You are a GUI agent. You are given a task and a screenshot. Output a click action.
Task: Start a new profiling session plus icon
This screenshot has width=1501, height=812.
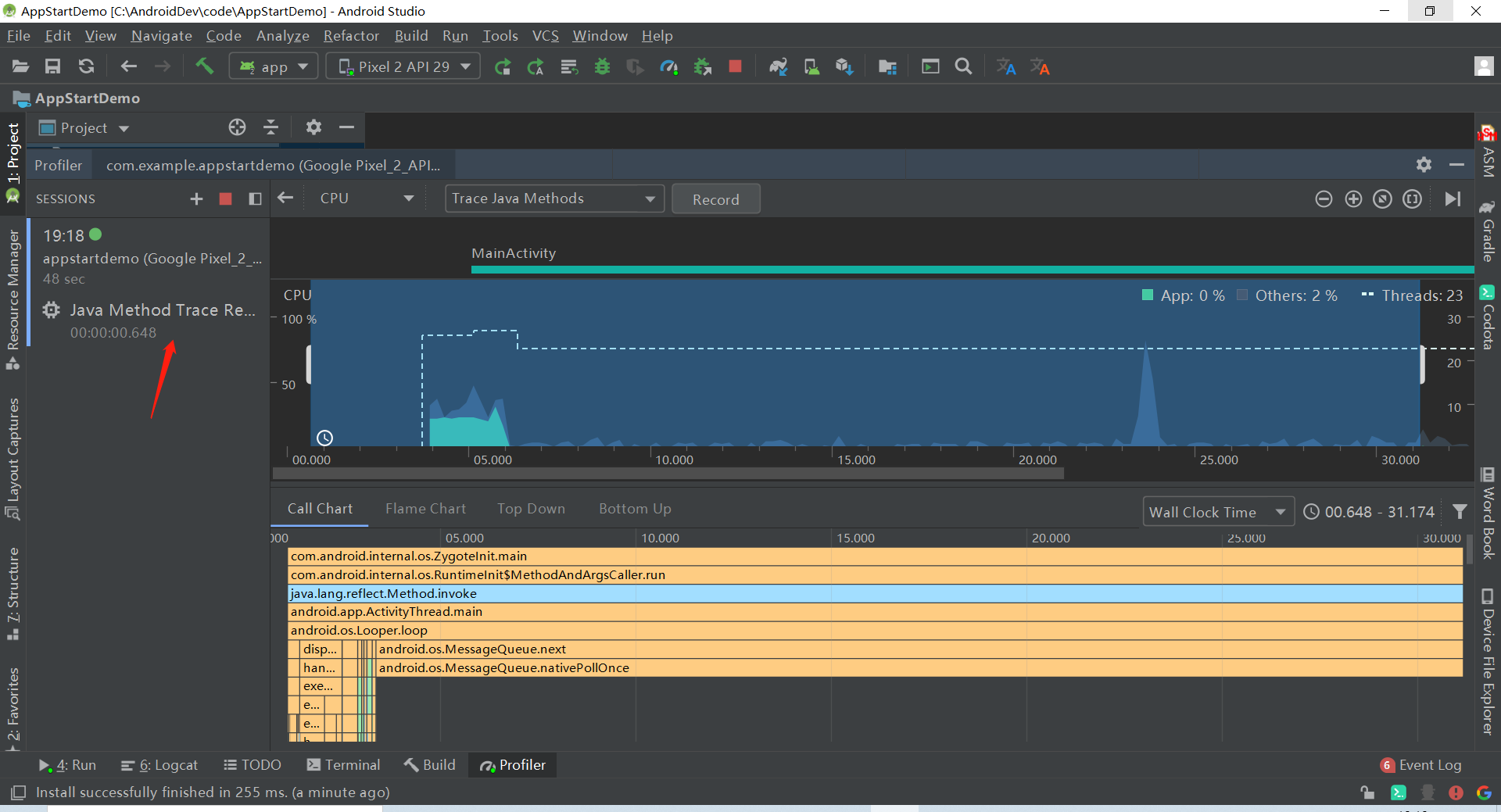(x=196, y=199)
